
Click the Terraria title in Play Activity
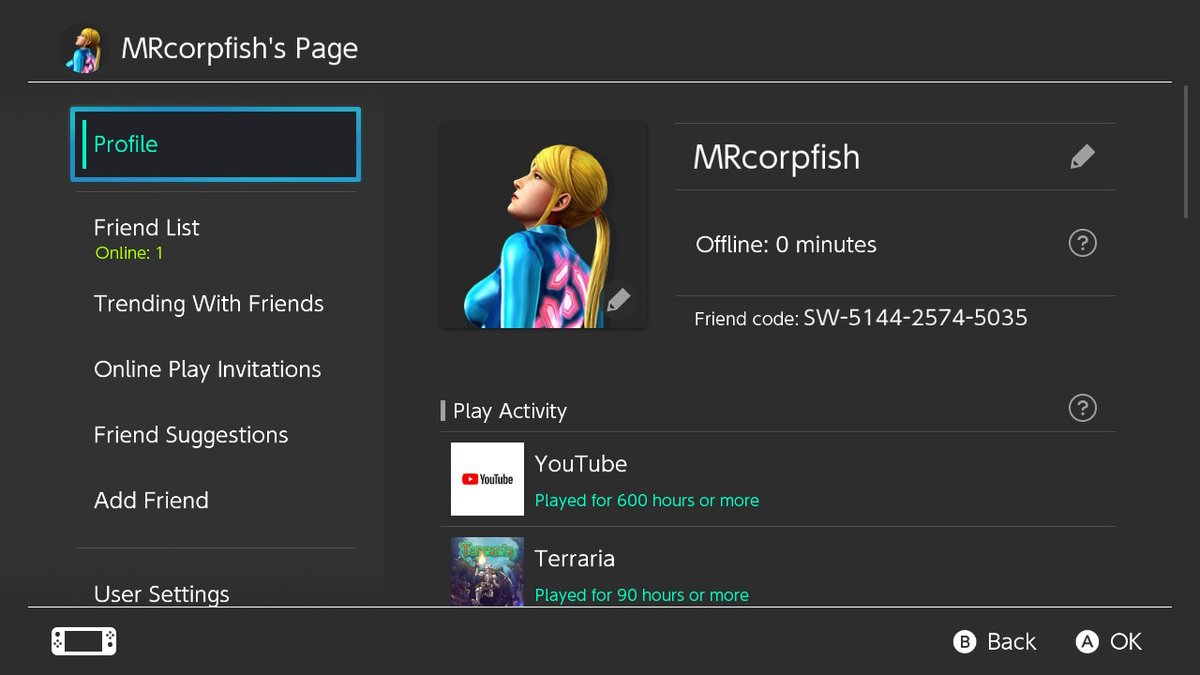coord(575,558)
